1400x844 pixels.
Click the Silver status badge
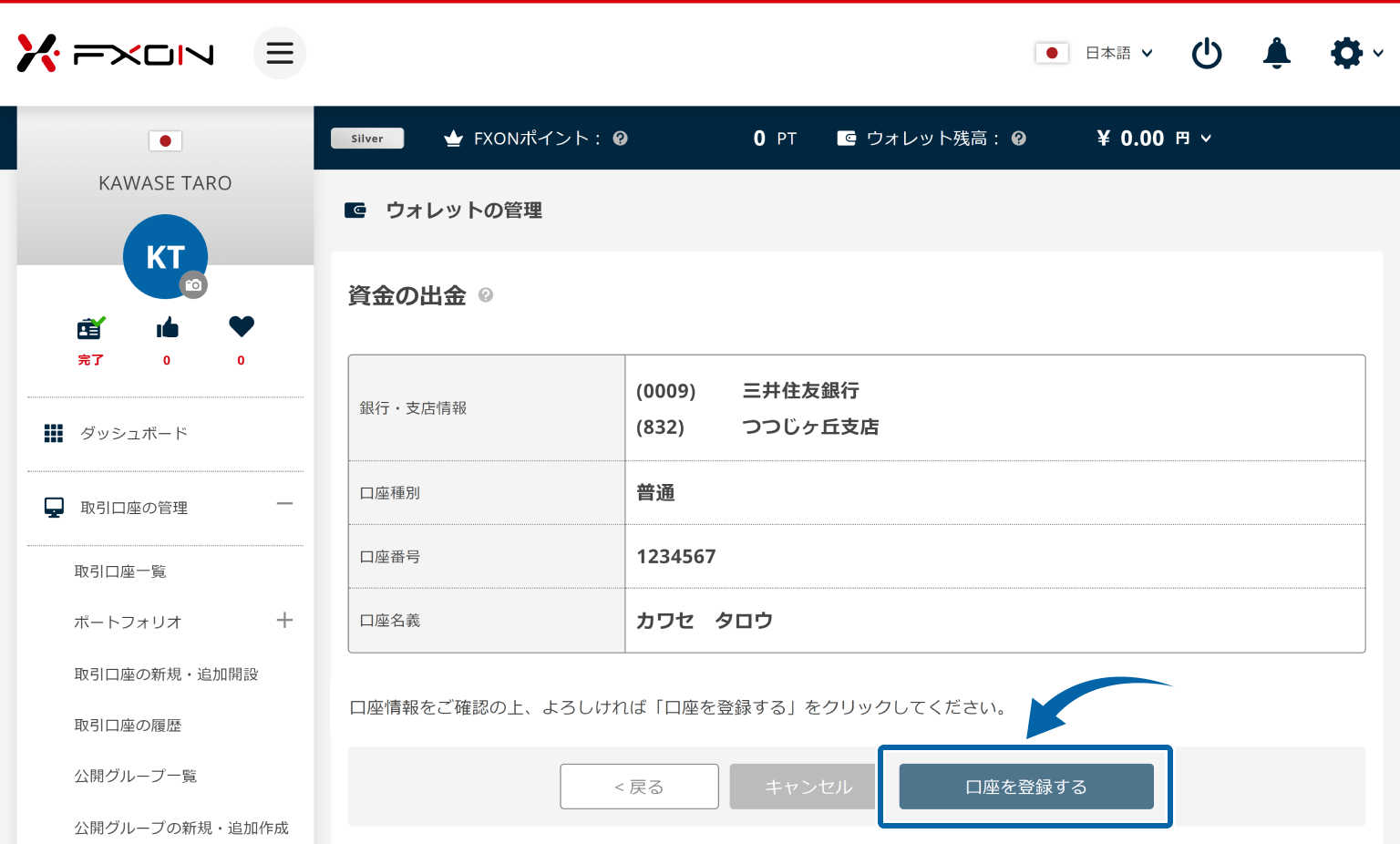click(x=367, y=139)
